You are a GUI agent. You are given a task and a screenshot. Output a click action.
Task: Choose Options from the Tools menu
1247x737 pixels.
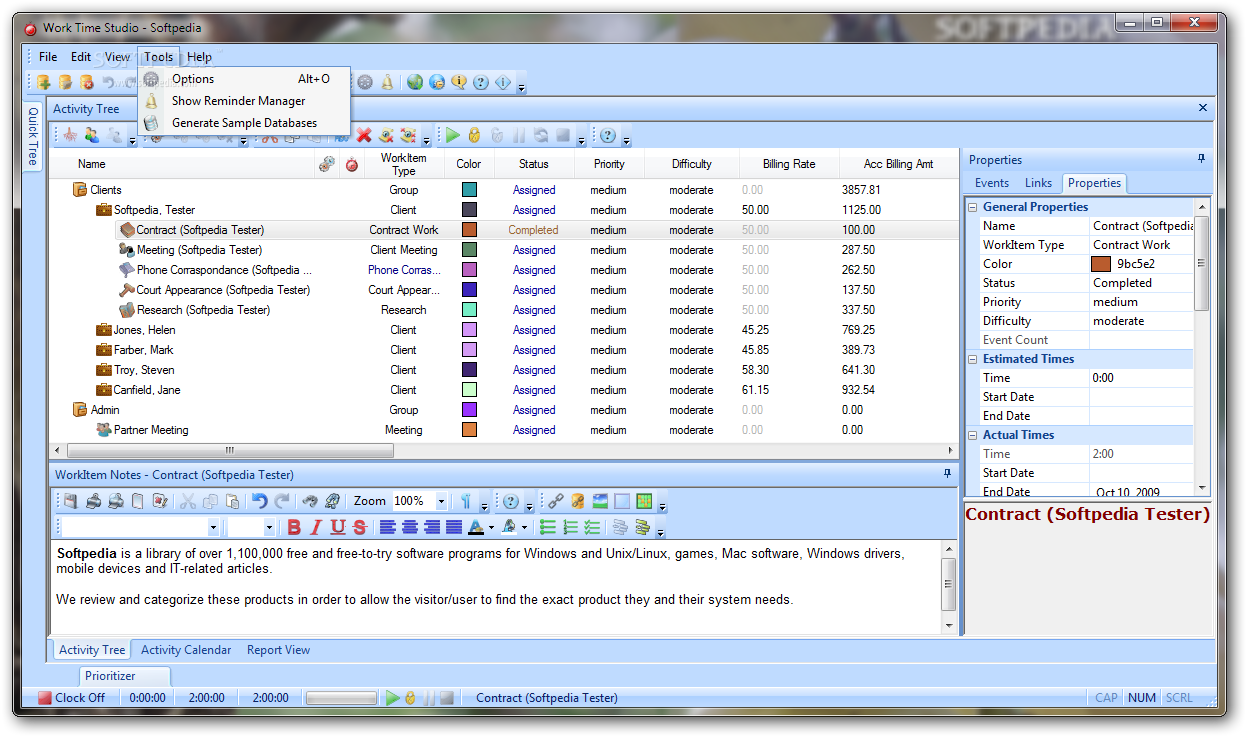coord(245,79)
